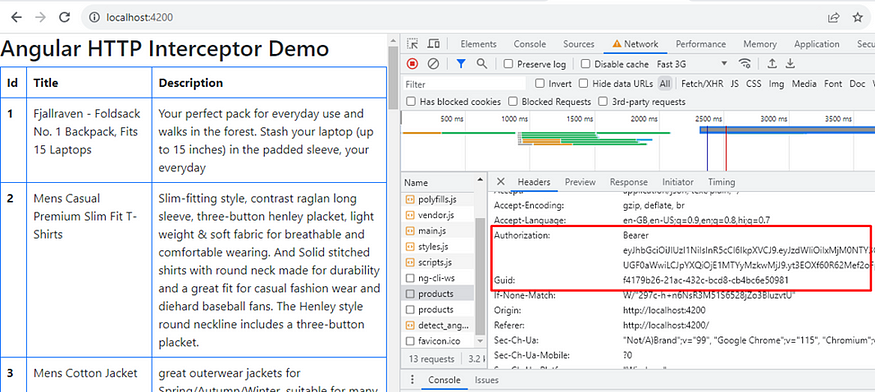Select the Issues drawer tab
The image size is (875, 392).
tap(487, 380)
